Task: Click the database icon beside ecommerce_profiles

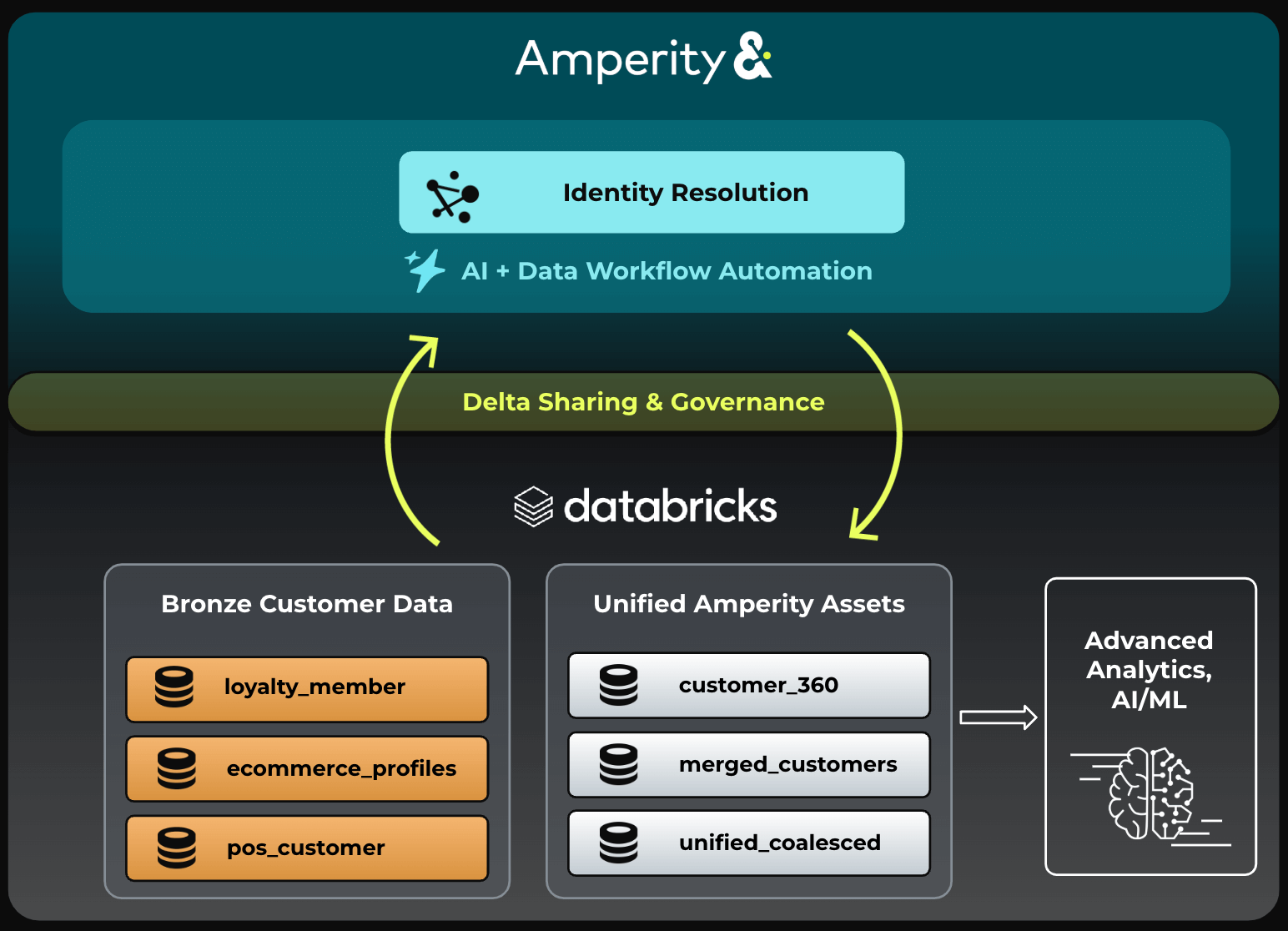Action: pos(177,768)
